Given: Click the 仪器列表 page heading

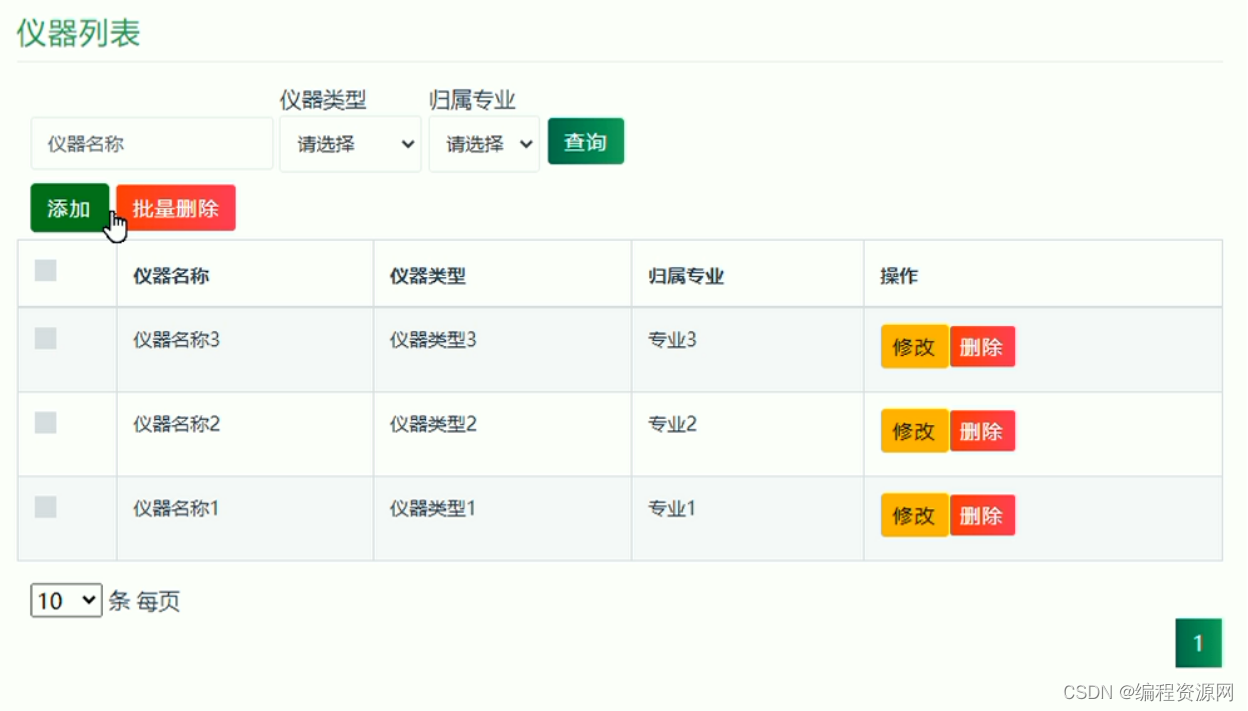Looking at the screenshot, I should pos(79,33).
